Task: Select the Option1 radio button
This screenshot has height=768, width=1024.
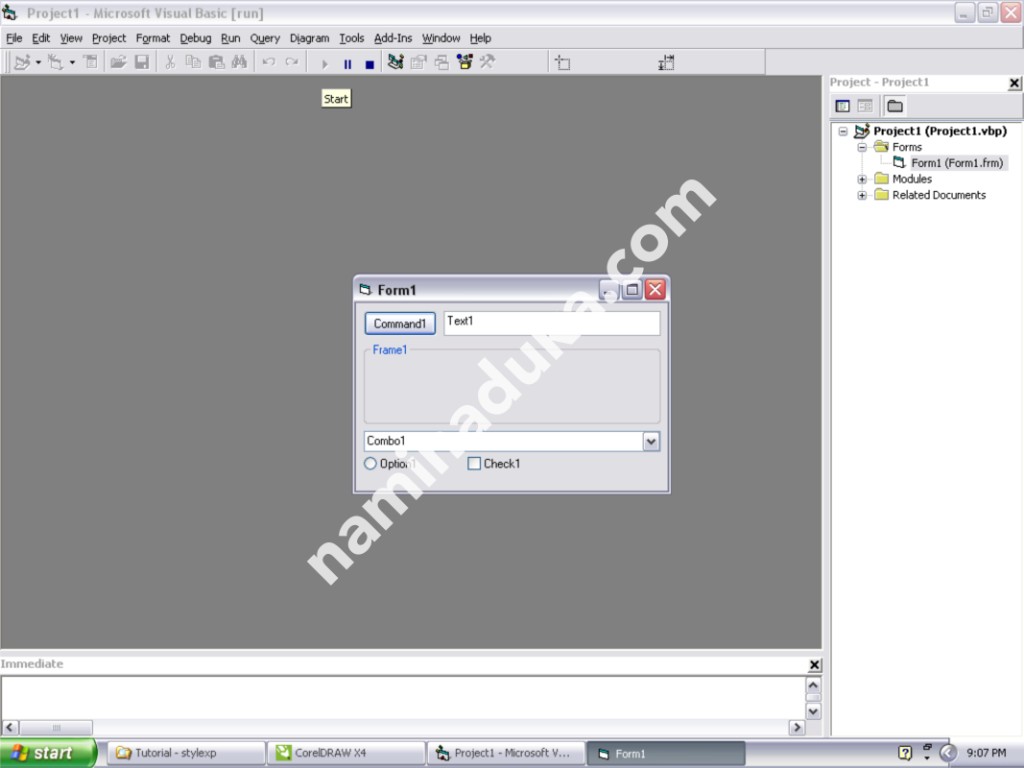Action: pos(370,464)
